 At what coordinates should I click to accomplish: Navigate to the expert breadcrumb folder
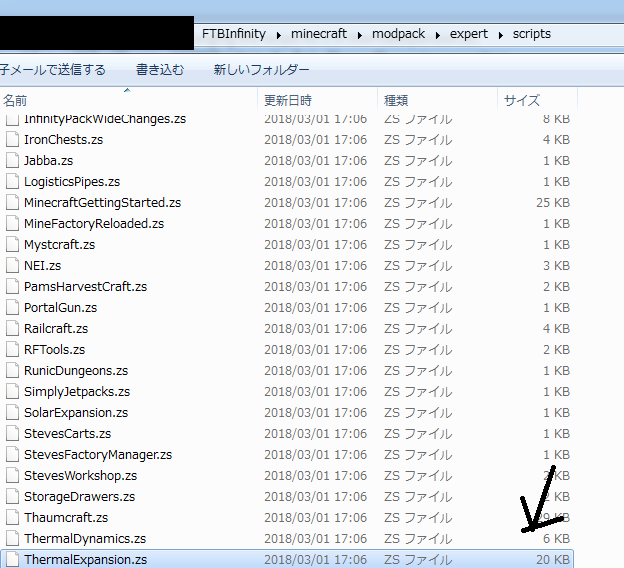click(469, 34)
